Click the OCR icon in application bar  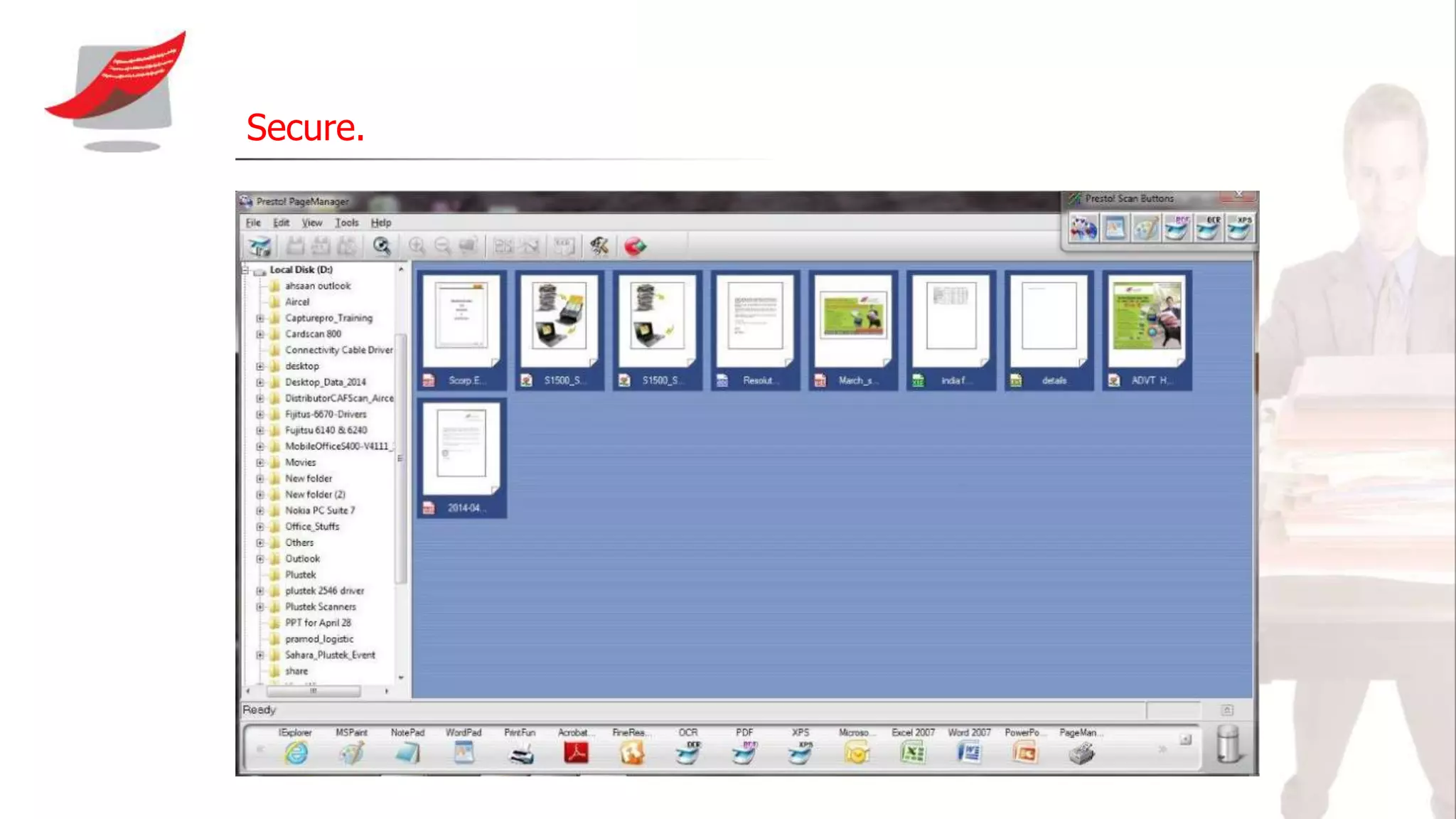687,751
